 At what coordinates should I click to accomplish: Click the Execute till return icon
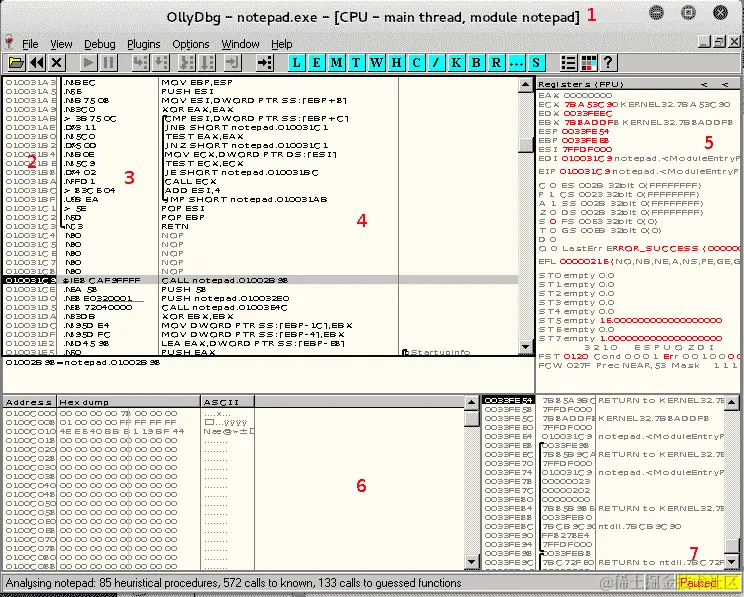pos(232,63)
